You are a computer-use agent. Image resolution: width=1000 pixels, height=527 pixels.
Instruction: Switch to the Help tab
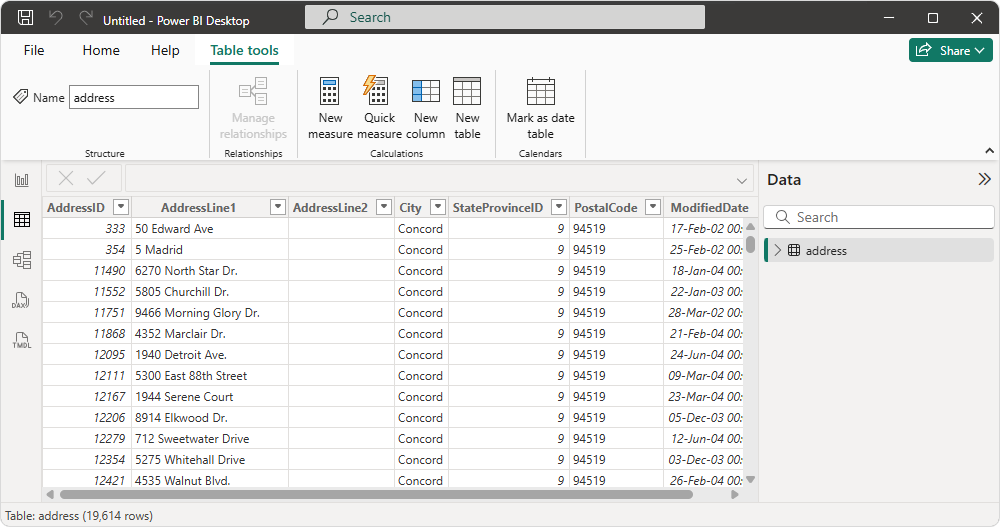[x=165, y=50]
